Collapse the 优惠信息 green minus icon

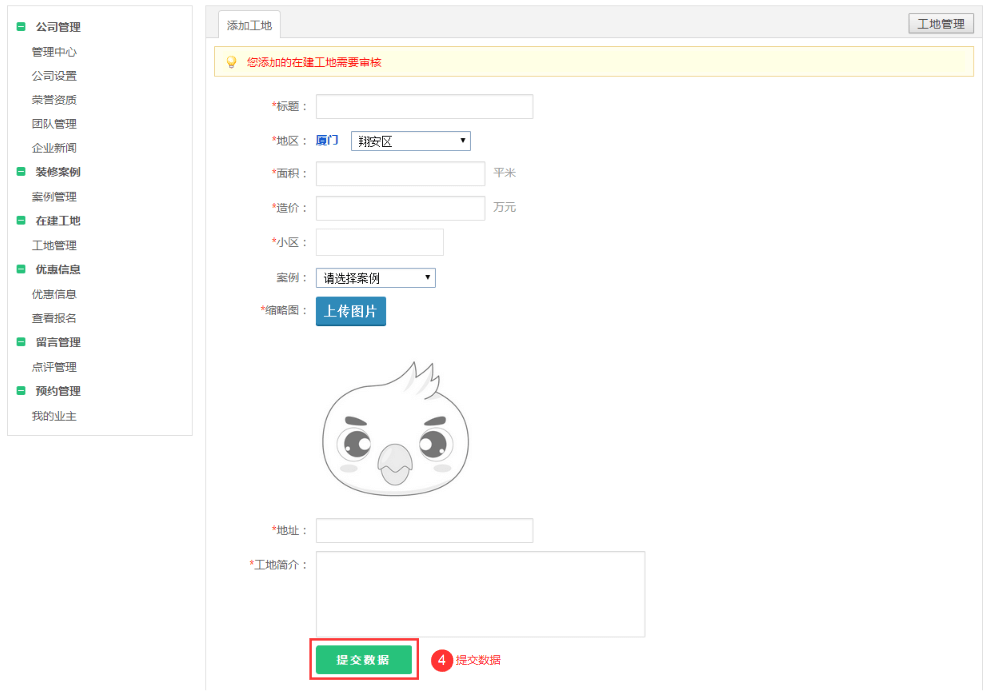[x=21, y=269]
